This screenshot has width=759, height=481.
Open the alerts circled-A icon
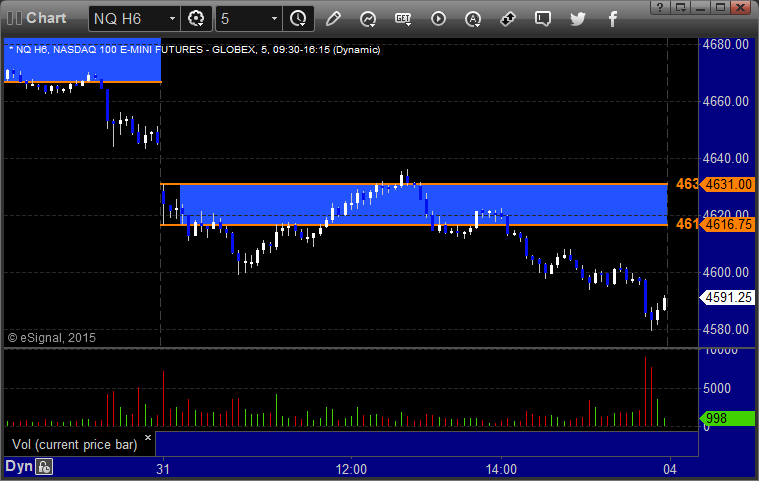(x=473, y=19)
